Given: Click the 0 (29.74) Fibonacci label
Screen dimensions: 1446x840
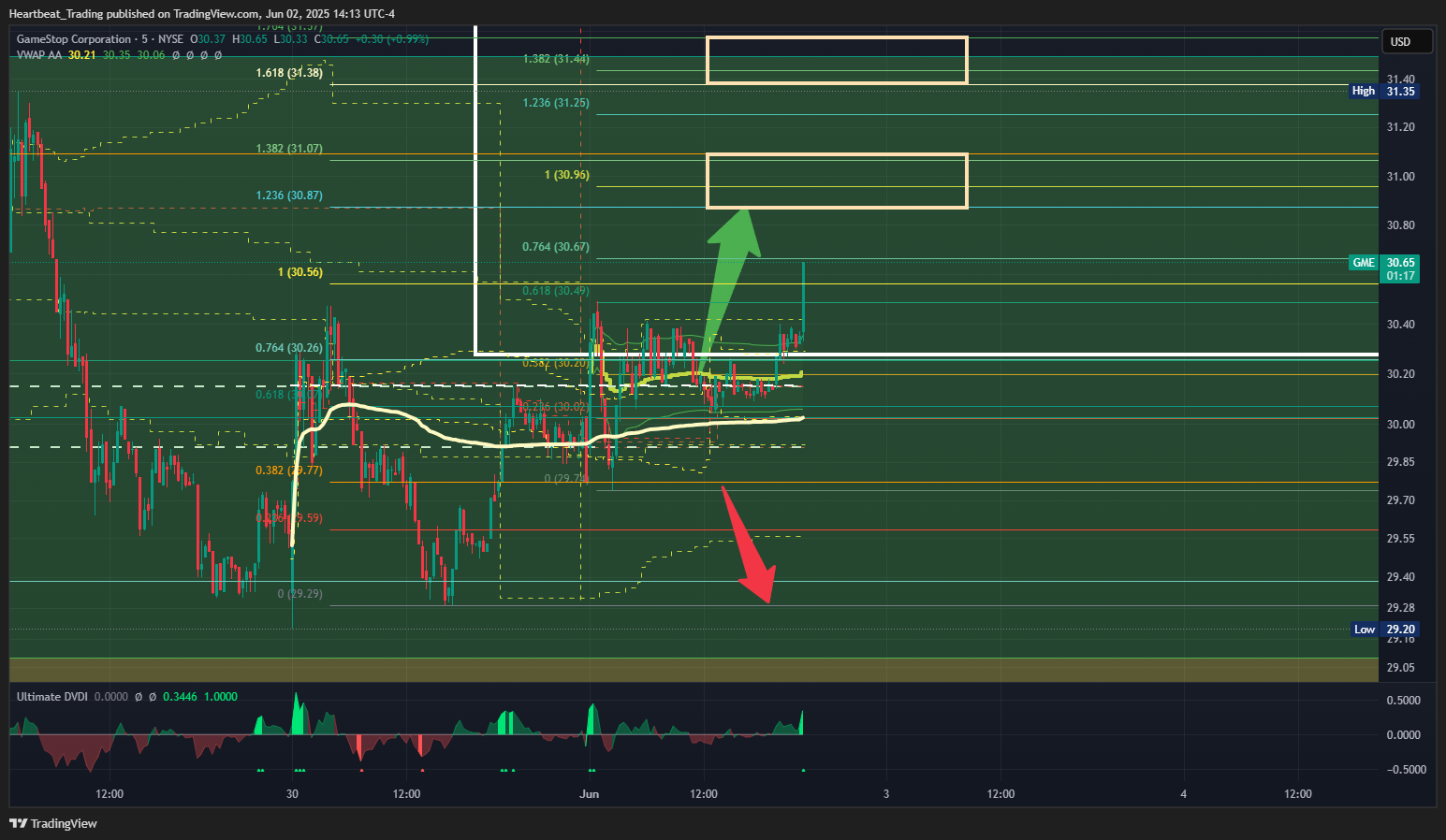Looking at the screenshot, I should (567, 478).
